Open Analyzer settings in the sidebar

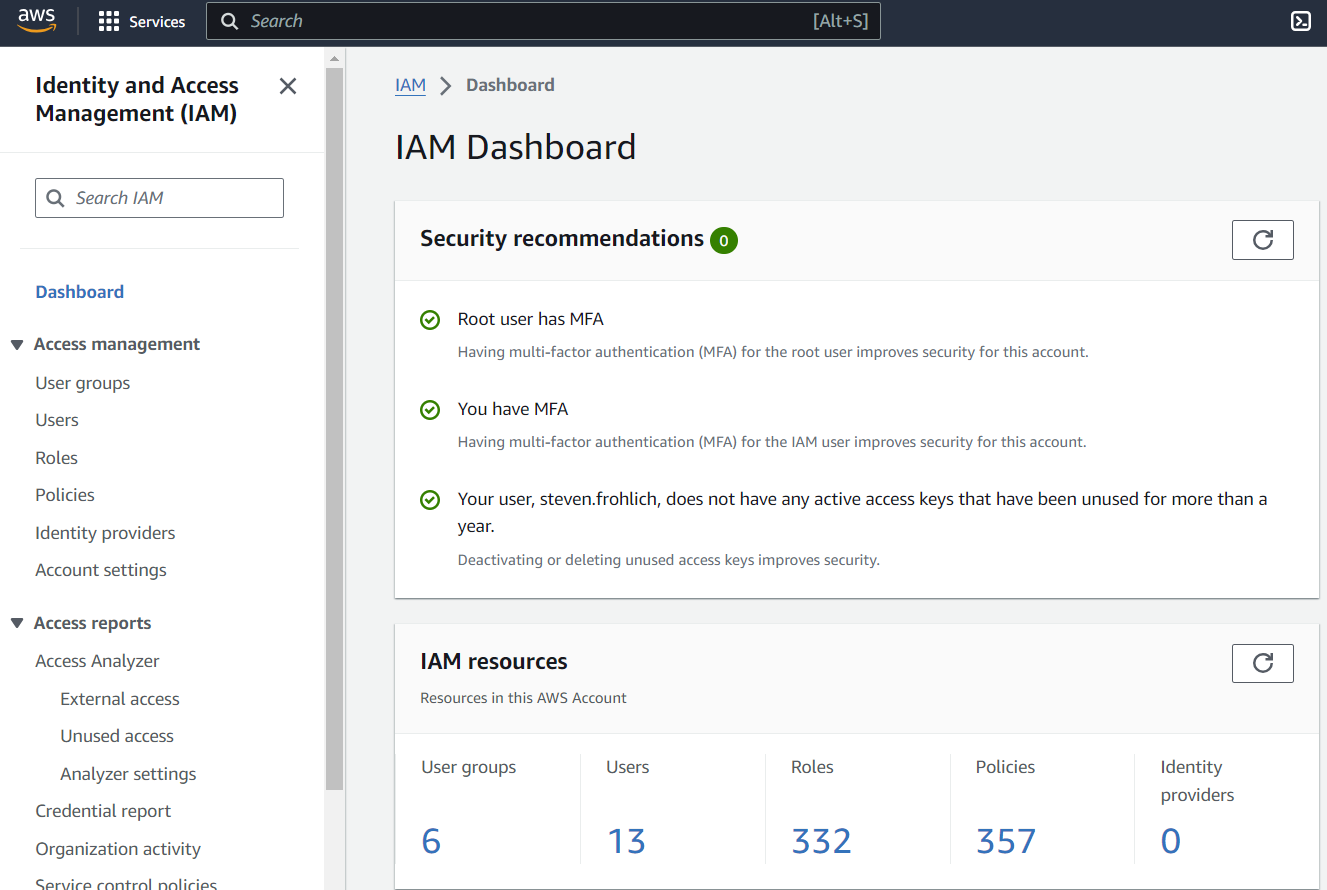point(128,774)
